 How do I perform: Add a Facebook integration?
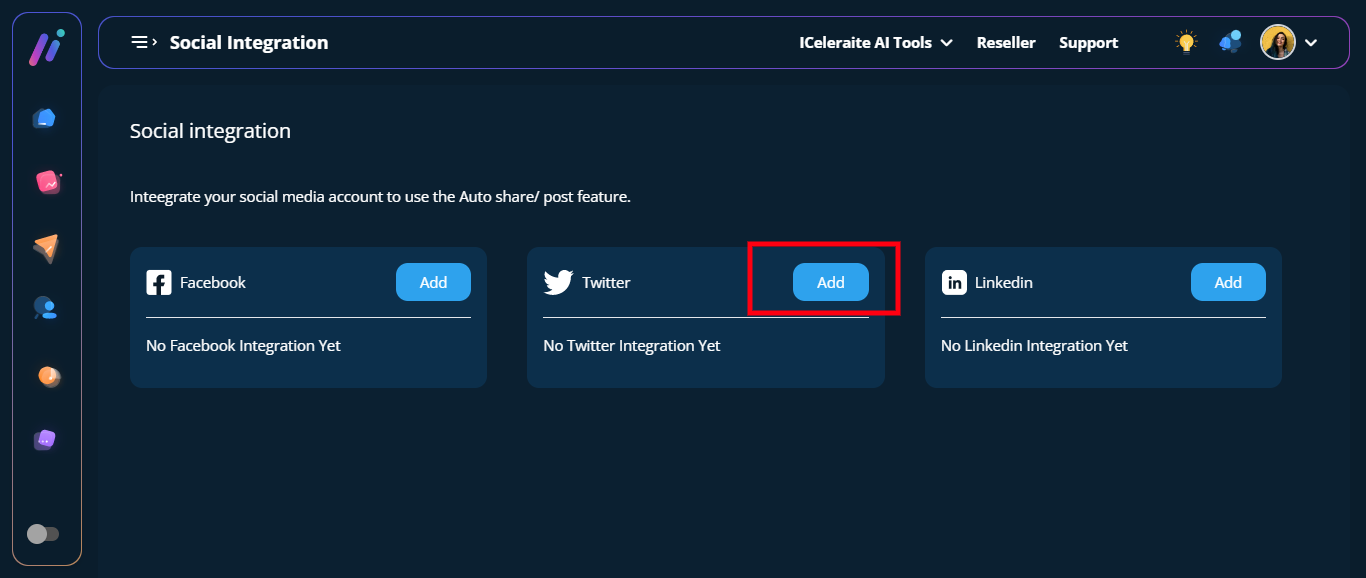(x=433, y=282)
